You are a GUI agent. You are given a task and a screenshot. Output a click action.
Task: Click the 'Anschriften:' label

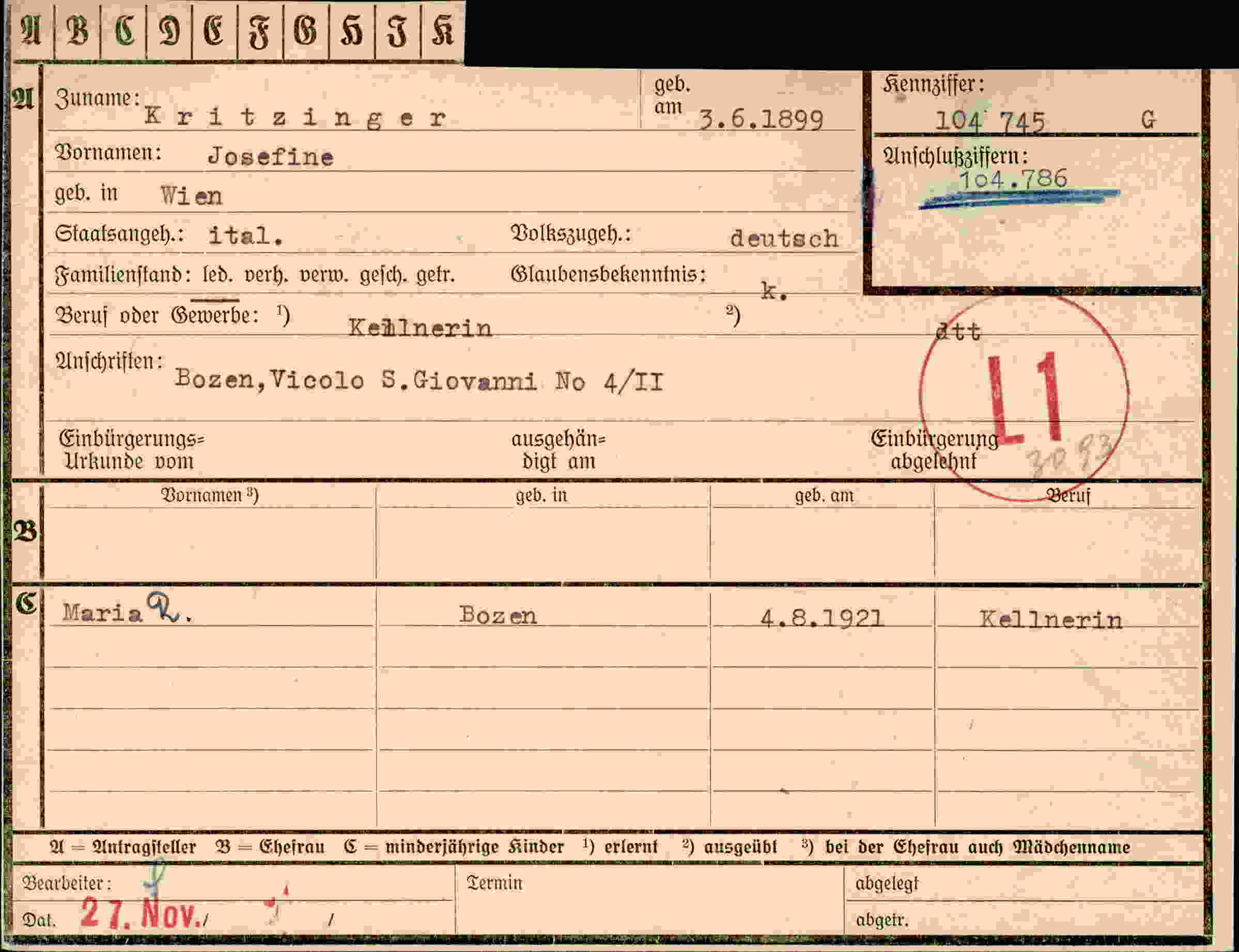click(110, 361)
